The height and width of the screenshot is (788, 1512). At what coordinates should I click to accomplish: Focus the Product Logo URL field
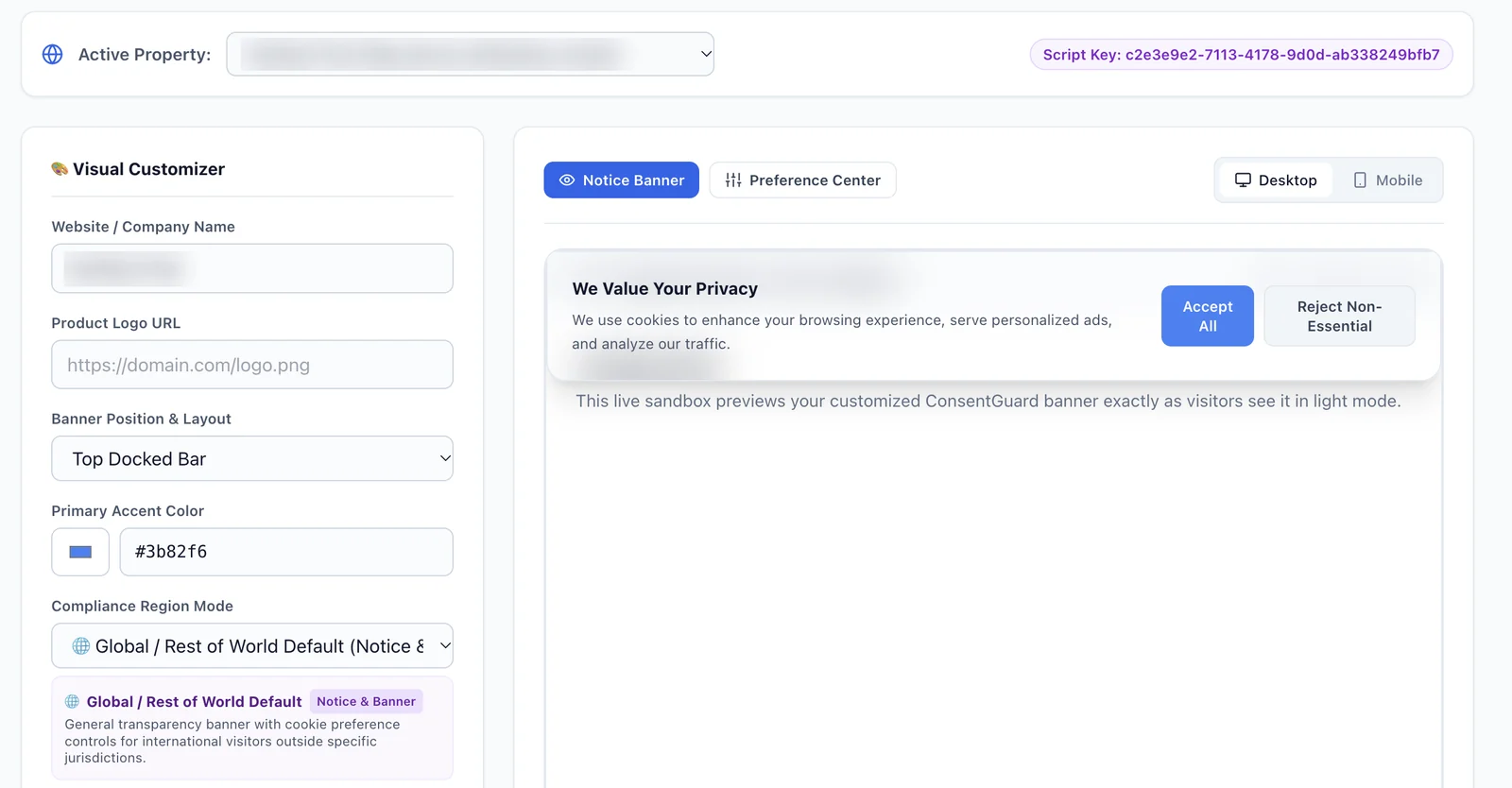(252, 365)
